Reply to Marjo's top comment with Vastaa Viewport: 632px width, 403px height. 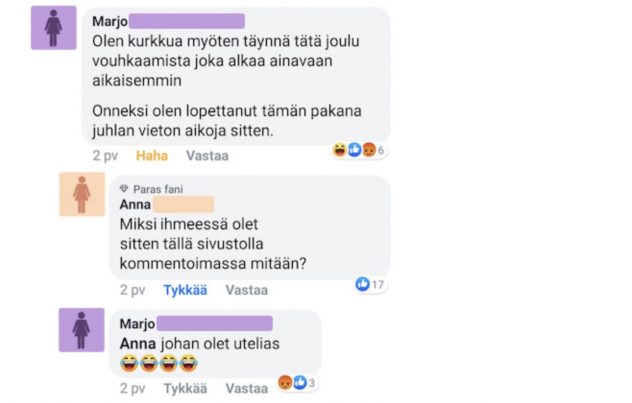click(x=207, y=156)
